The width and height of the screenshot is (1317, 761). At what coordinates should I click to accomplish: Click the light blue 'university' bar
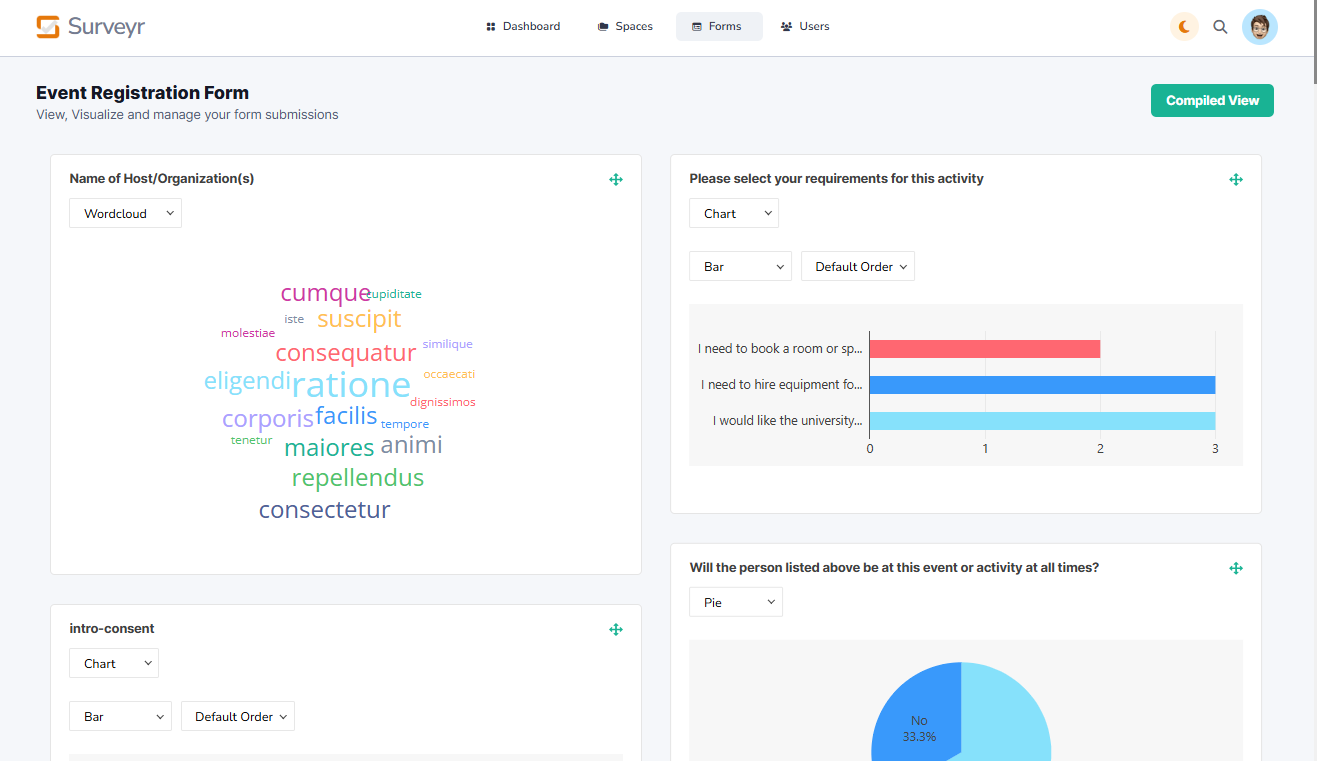coord(1042,421)
